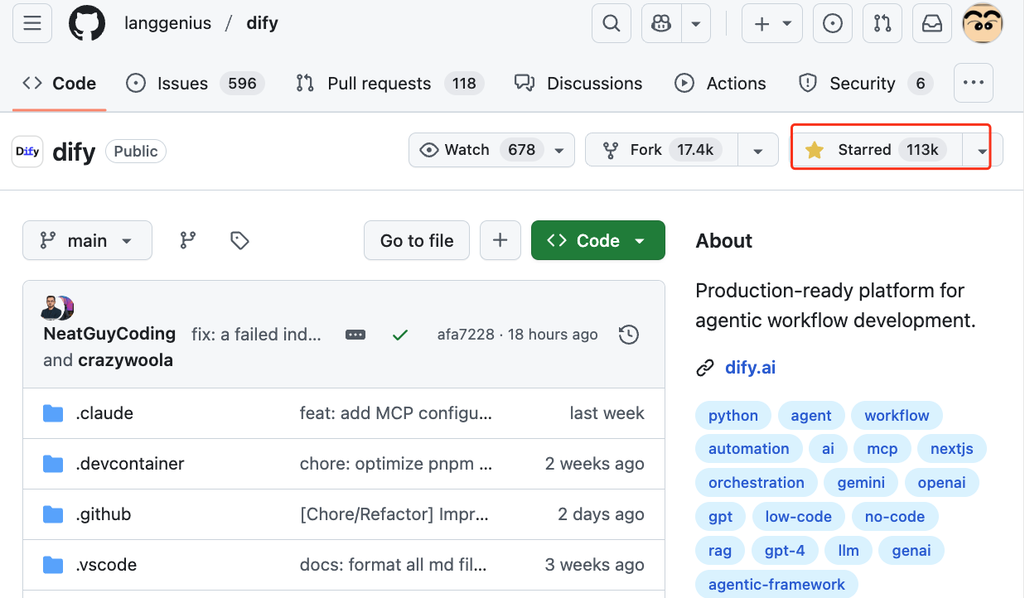Viewport: 1024px width, 598px height.
Task: Switch to the Pull requests tab
Action: (x=389, y=84)
